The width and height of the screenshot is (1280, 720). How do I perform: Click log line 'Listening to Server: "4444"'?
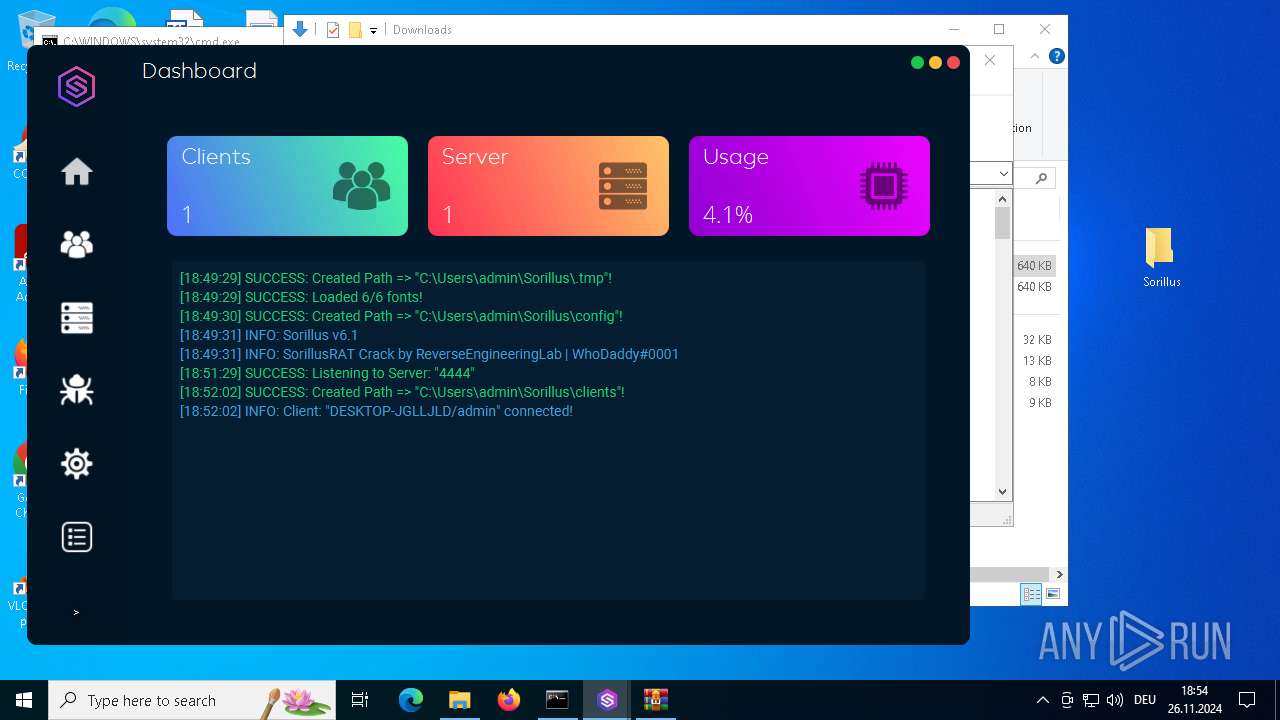point(327,373)
